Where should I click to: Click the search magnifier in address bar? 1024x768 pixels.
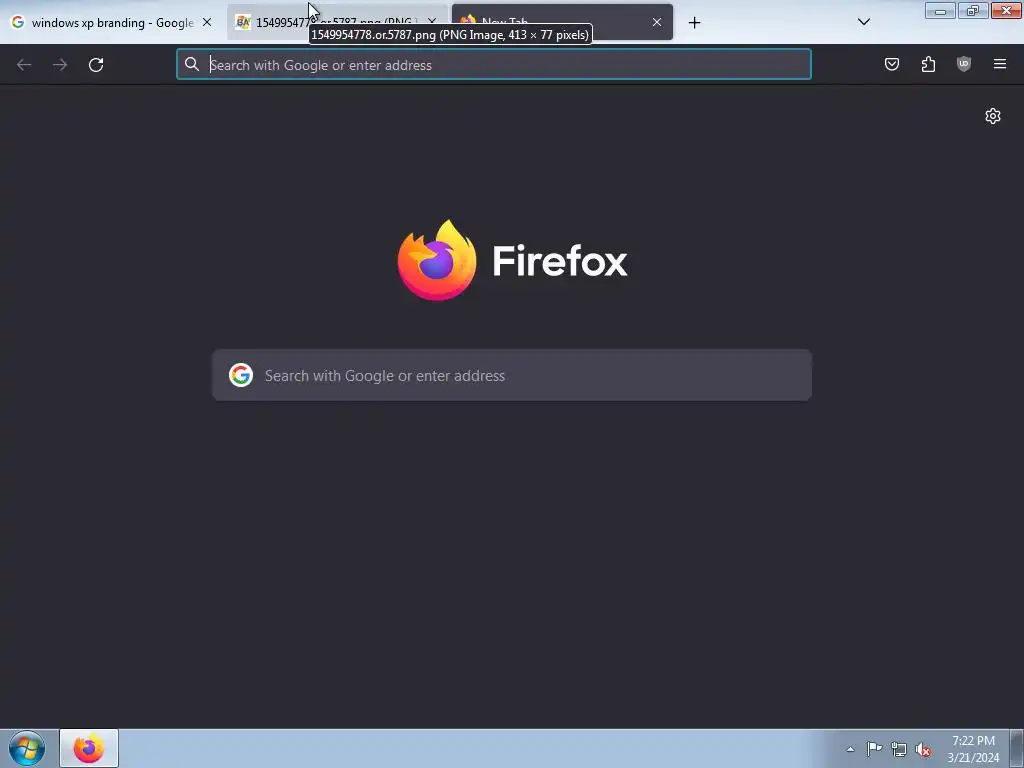pyautogui.click(x=191, y=64)
